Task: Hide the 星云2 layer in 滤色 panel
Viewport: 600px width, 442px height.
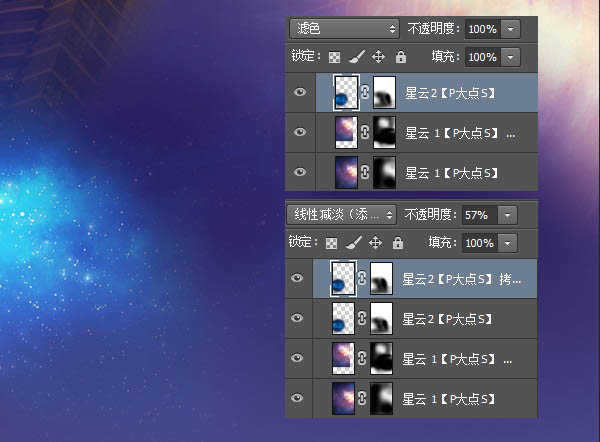Action: pyautogui.click(x=300, y=92)
